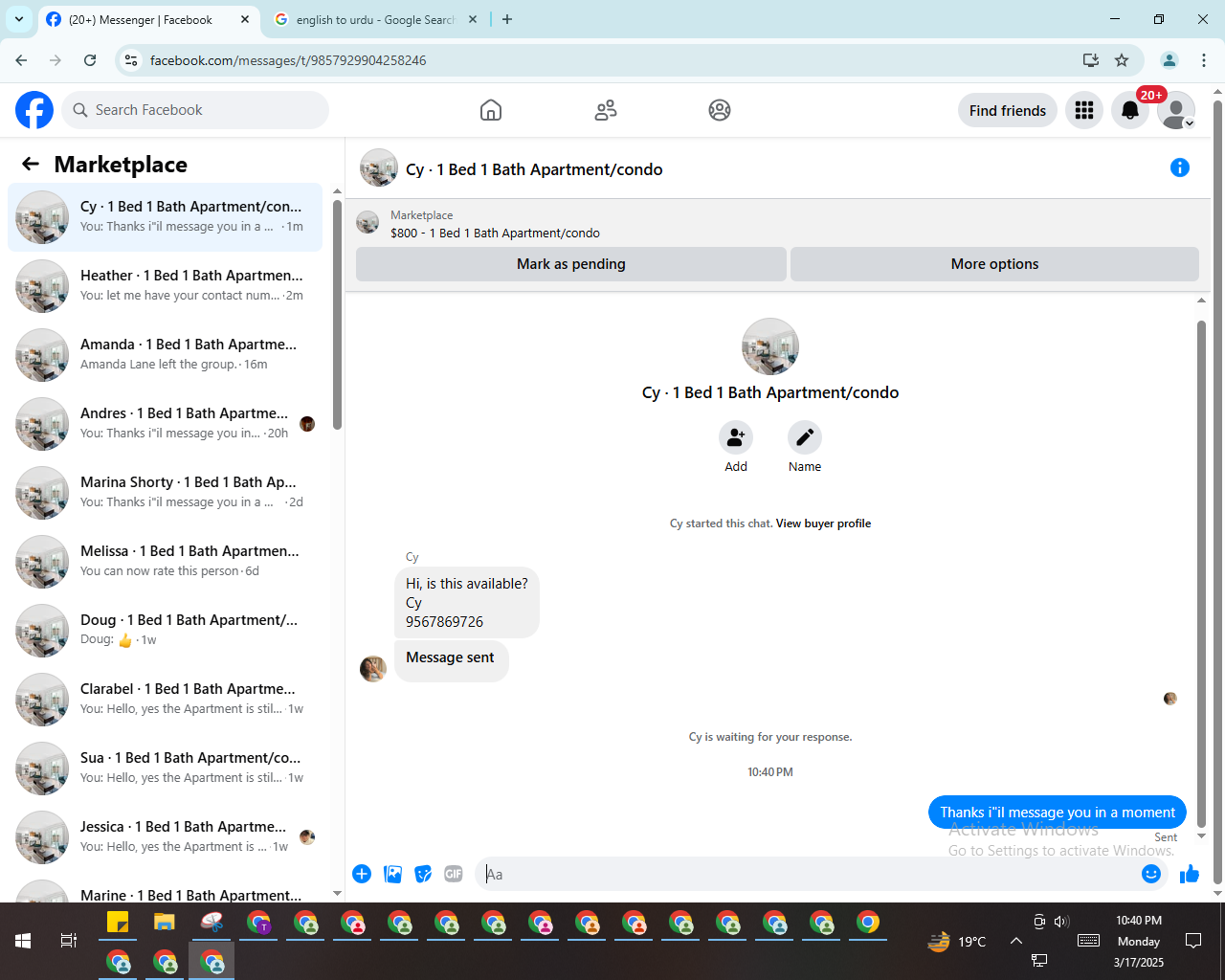Open conversation information icon
This screenshot has width=1225, height=980.
coord(1180,168)
